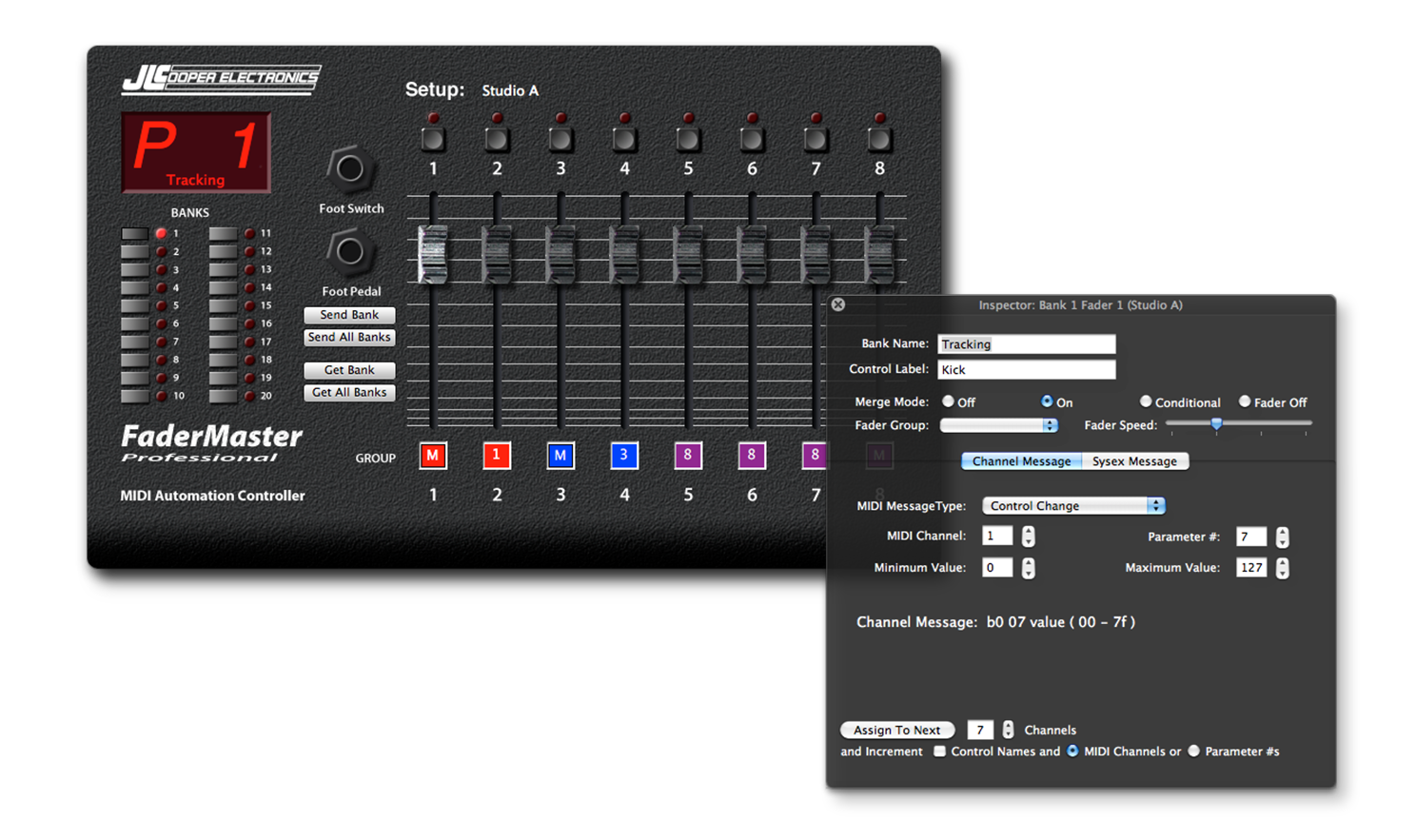This screenshot has height=840, width=1416.
Task: Click the Send All Banks button
Action: [349, 338]
